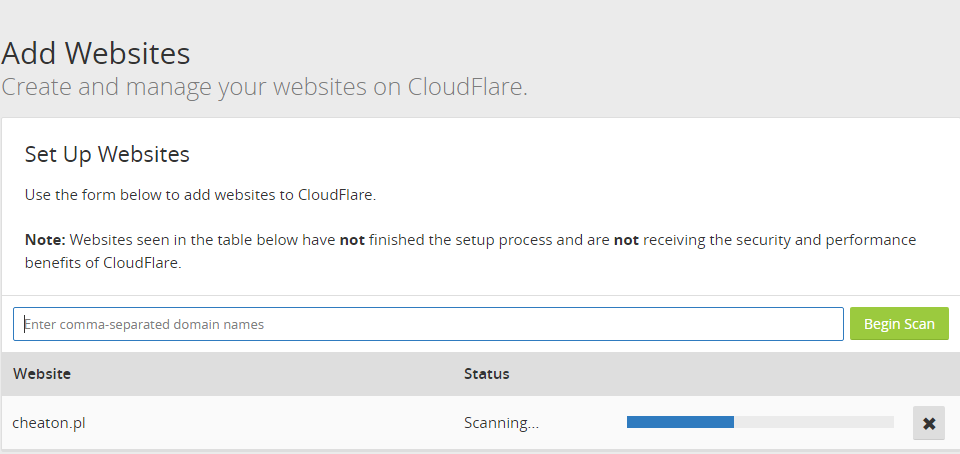Click the bold Note: label
This screenshot has width=960, height=454.
click(x=45, y=240)
